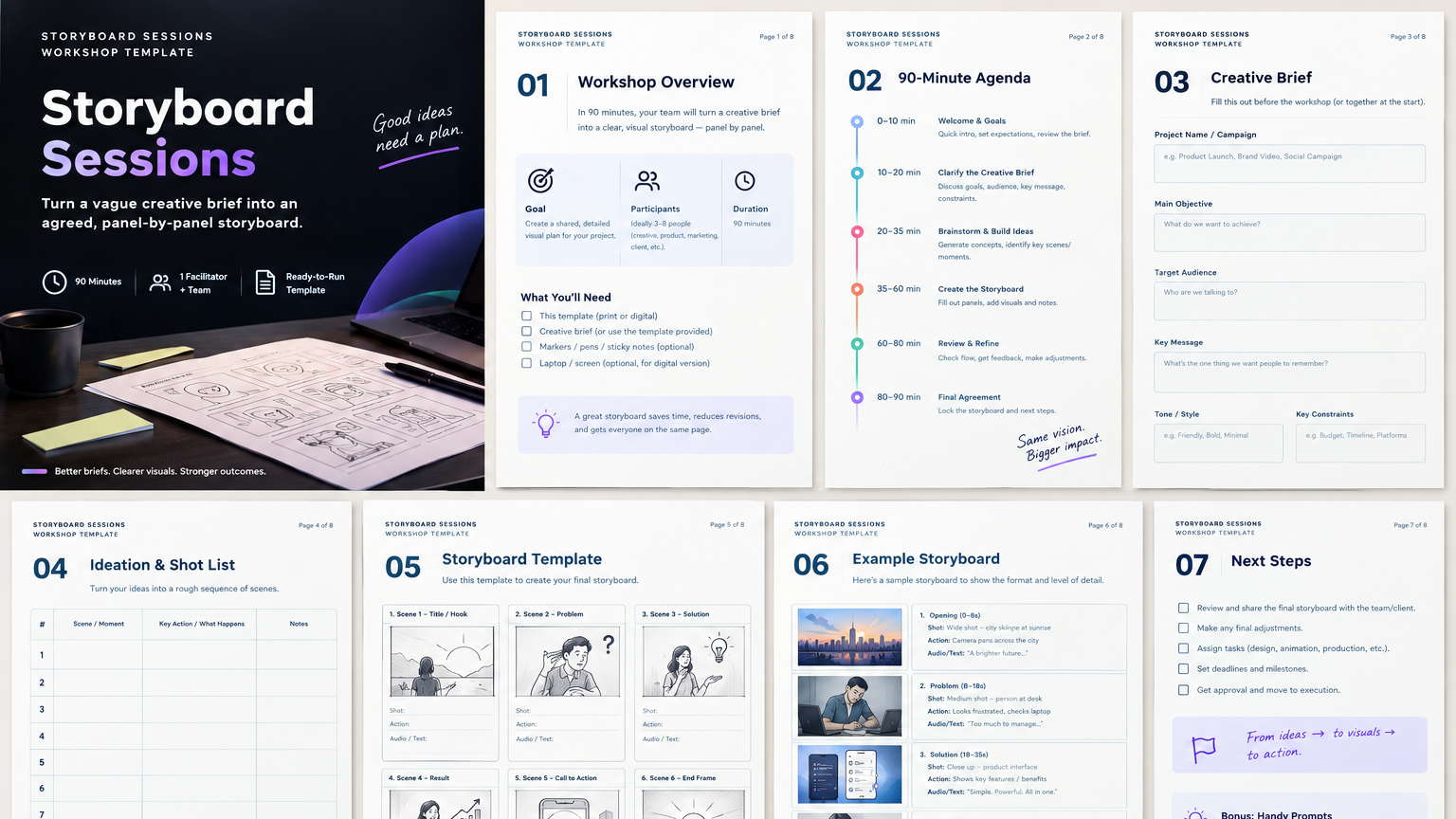Select the 60–80 min agenda timeline dot
Viewport: 1456px width, 819px height.
coord(857,344)
